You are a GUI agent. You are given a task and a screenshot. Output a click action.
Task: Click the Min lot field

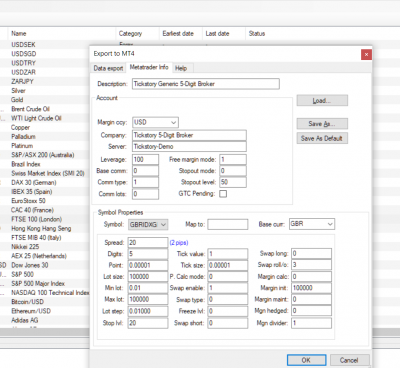pyautogui.click(x=148, y=288)
